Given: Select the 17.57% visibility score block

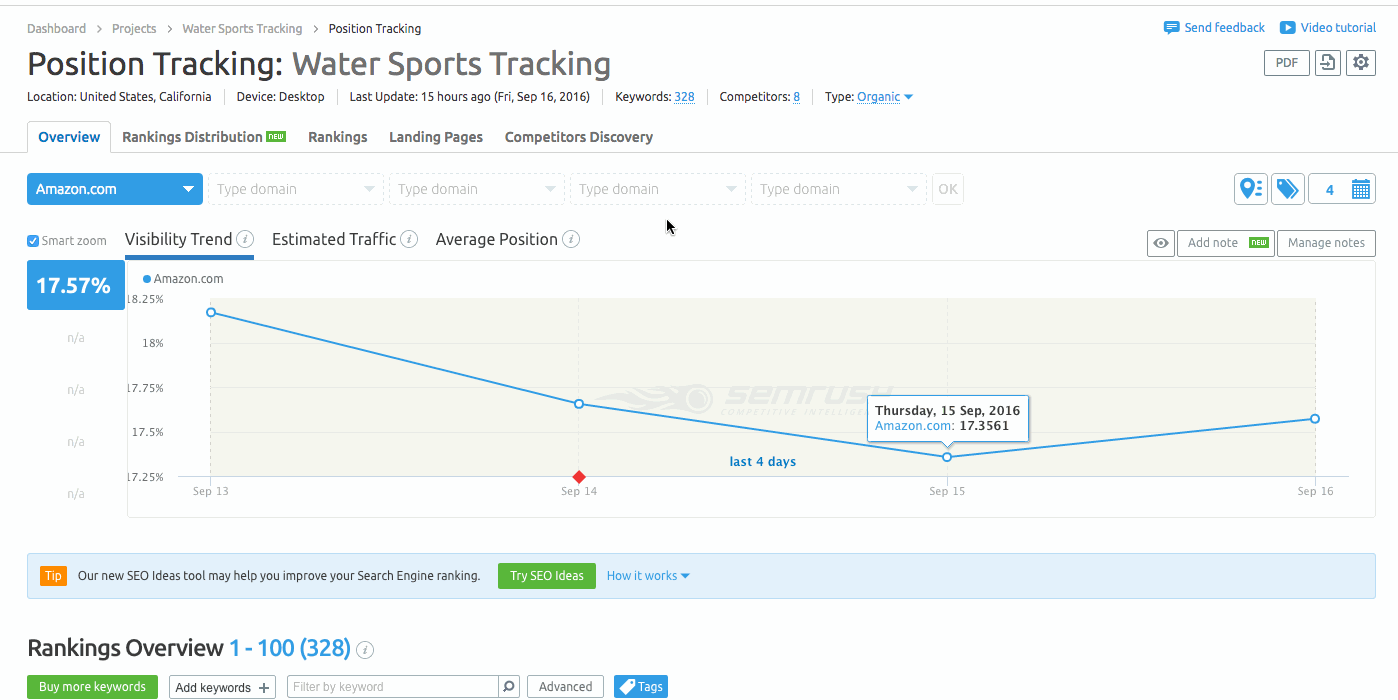Looking at the screenshot, I should pos(75,285).
